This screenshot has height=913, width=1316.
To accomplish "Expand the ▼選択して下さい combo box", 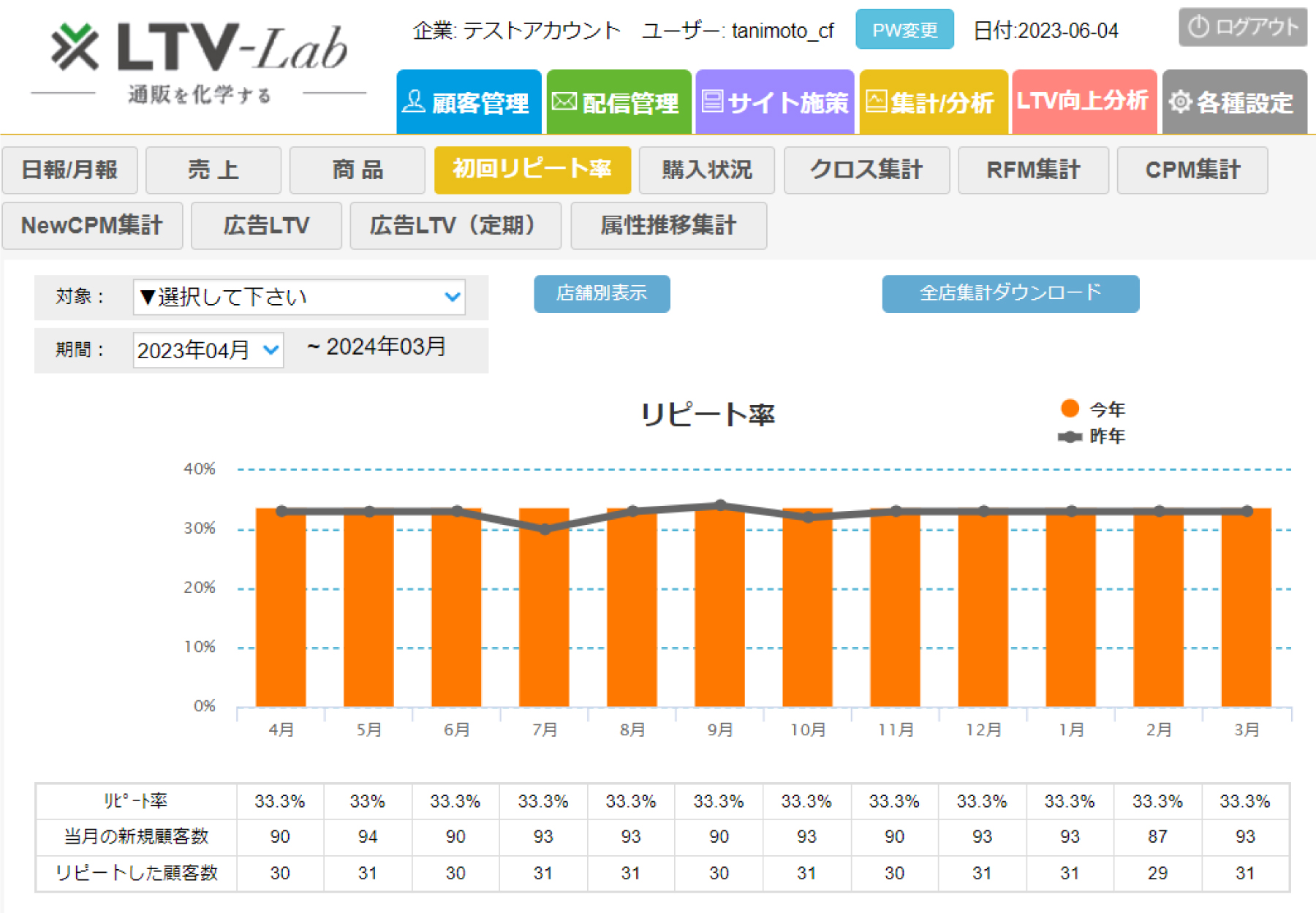I will (x=298, y=297).
